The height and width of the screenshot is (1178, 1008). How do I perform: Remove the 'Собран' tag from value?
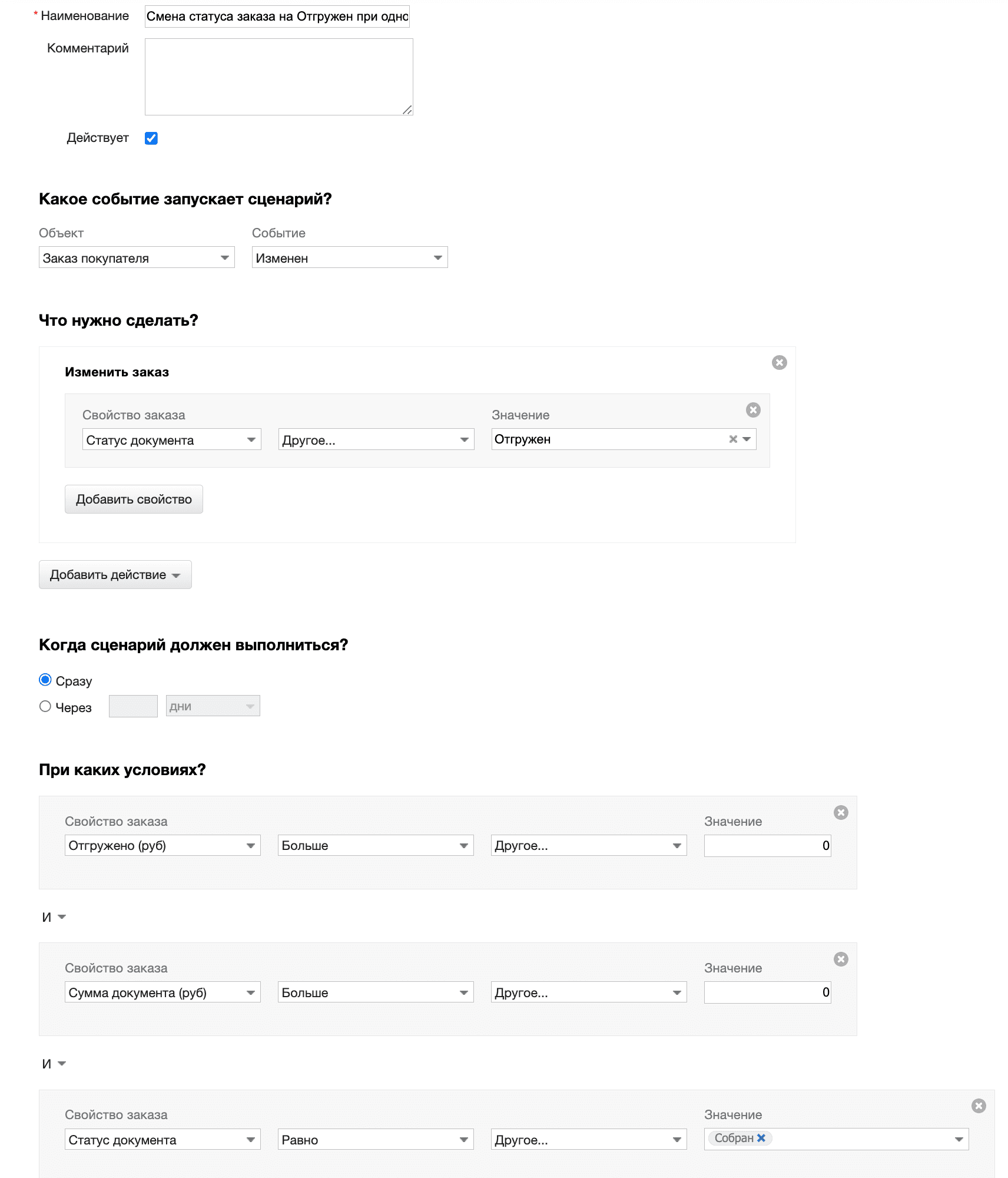(761, 1138)
